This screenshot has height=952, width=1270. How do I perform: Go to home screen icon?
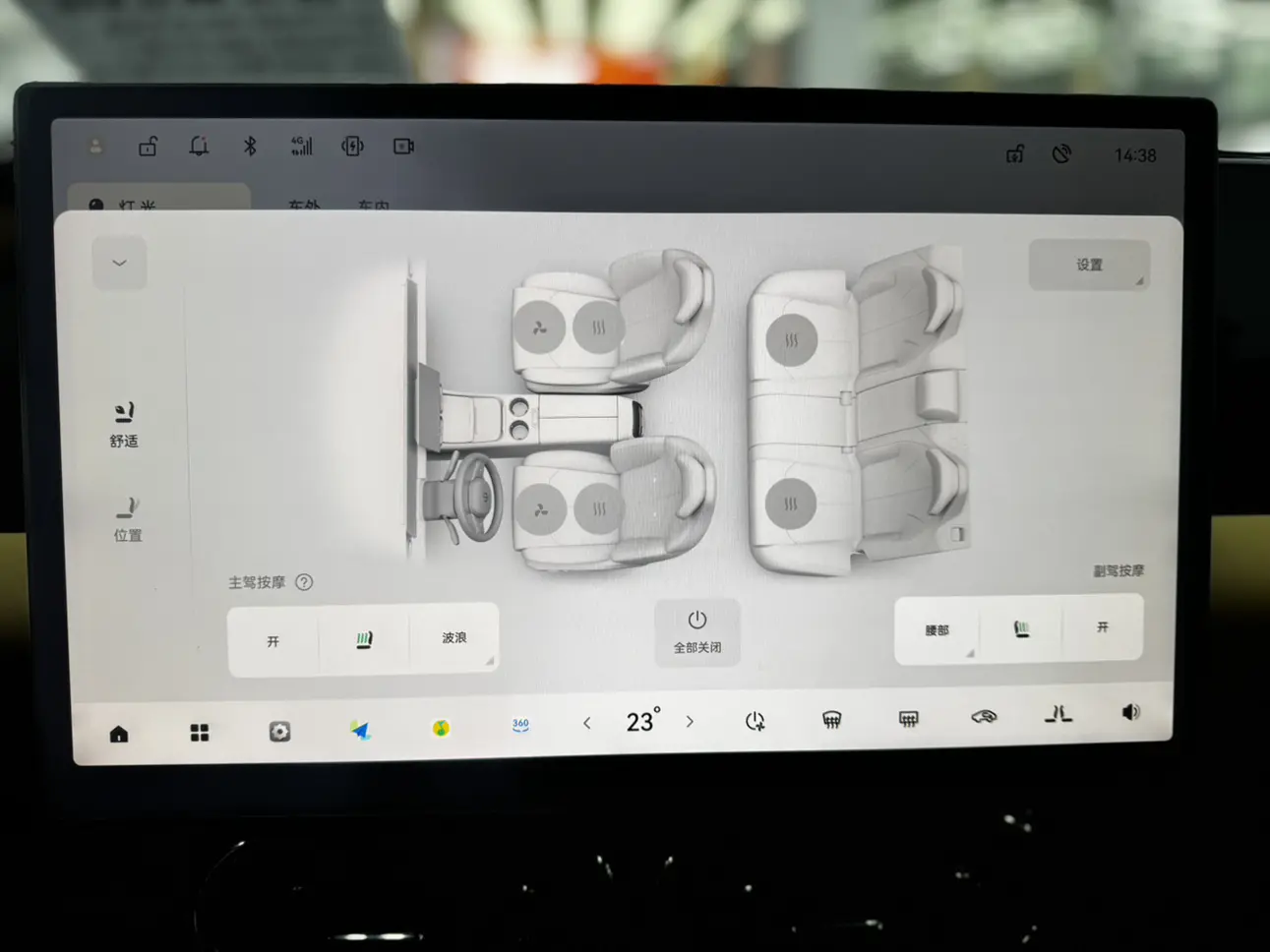(119, 734)
